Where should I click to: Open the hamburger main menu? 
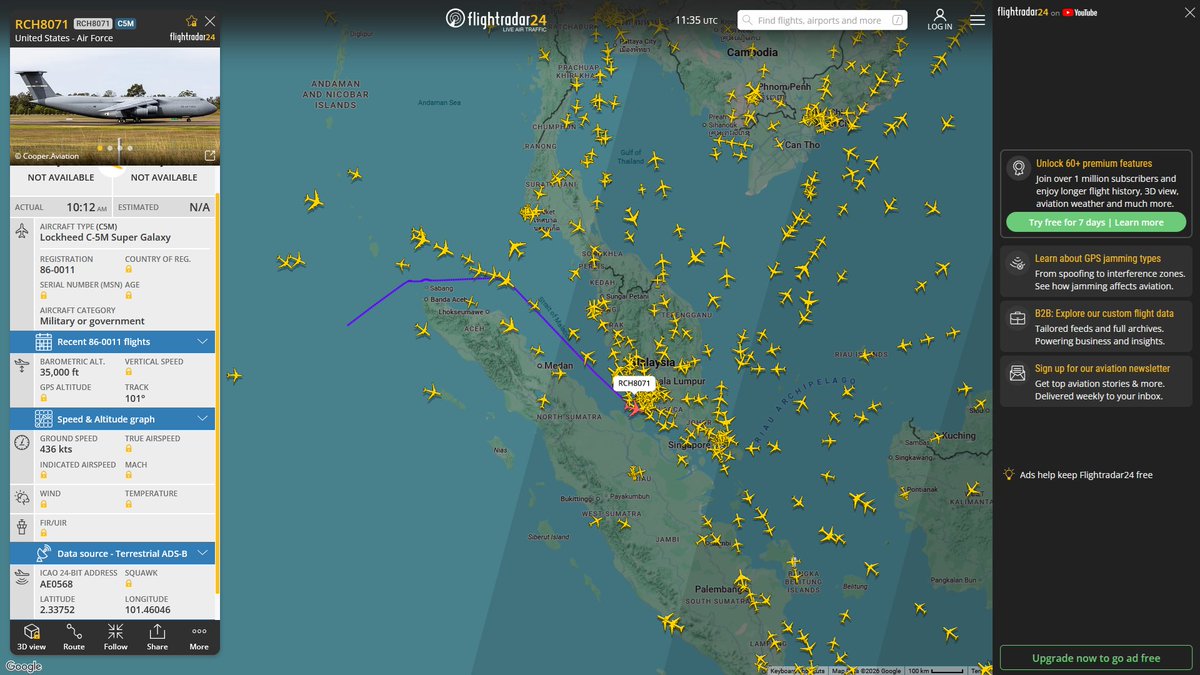tap(977, 20)
